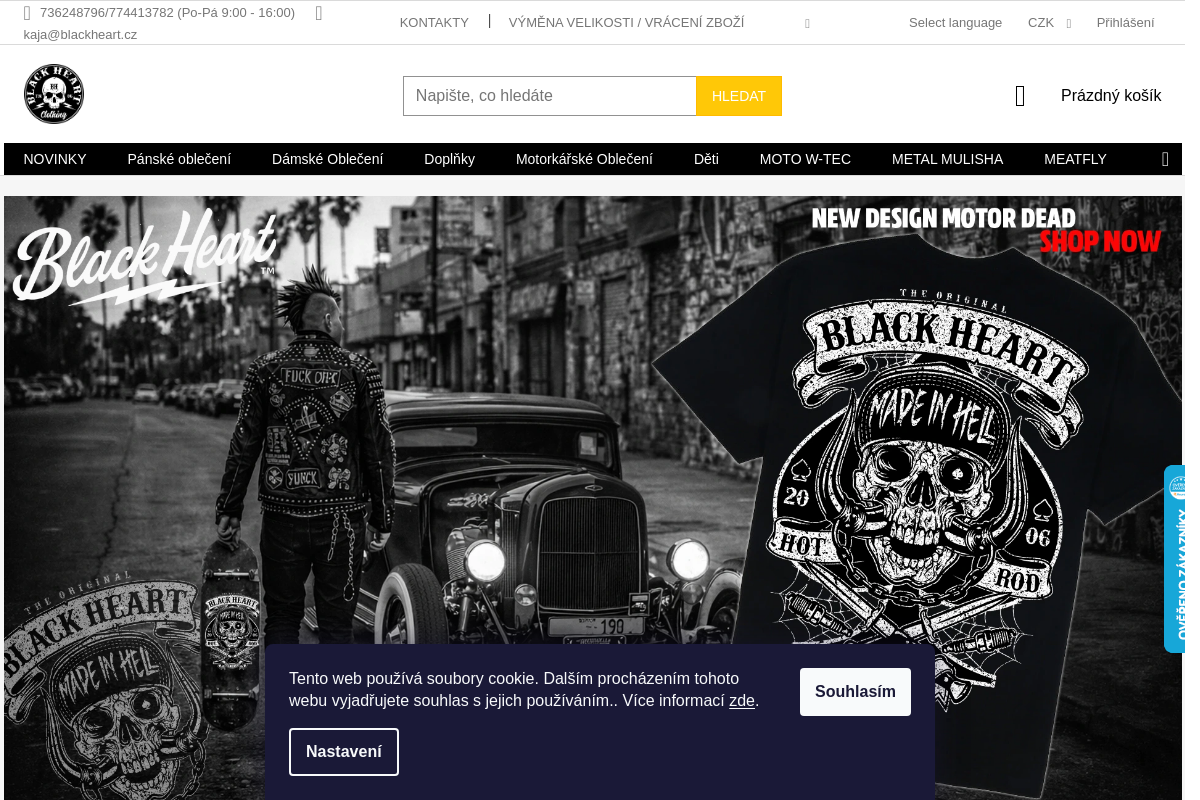
Task: Open the Děti category
Action: coord(706,159)
